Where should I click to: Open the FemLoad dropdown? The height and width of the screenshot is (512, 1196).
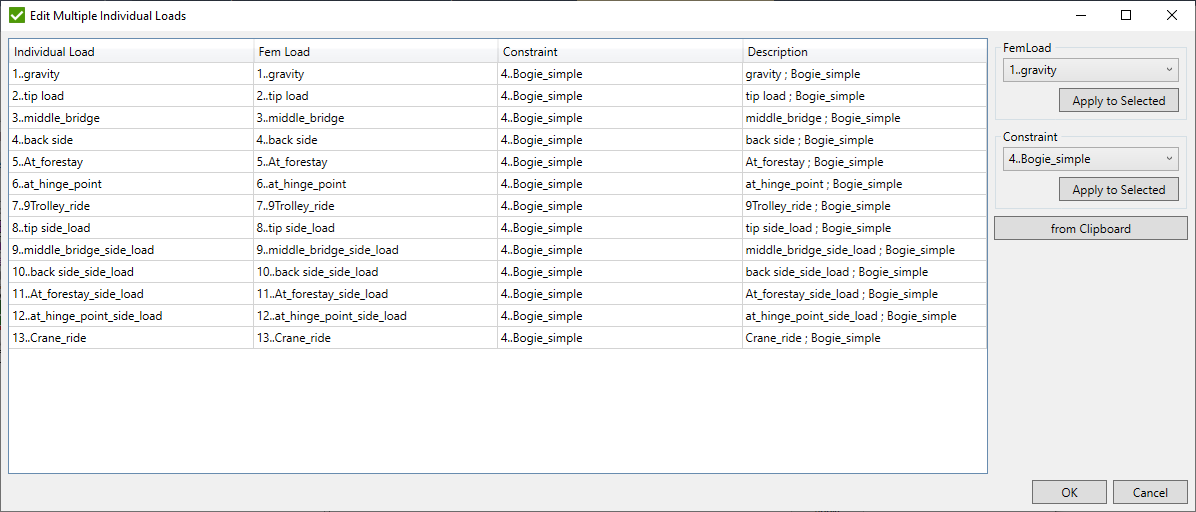[x=1091, y=70]
